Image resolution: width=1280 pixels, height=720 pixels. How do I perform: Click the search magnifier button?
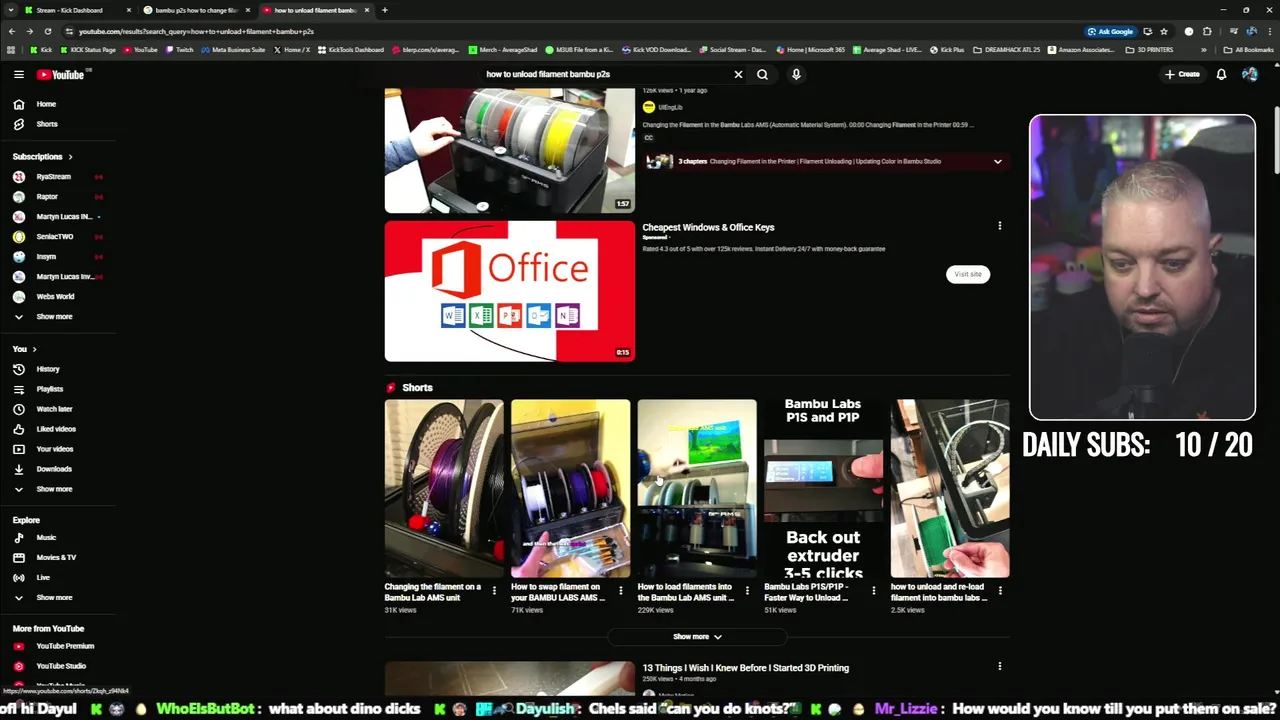point(762,74)
